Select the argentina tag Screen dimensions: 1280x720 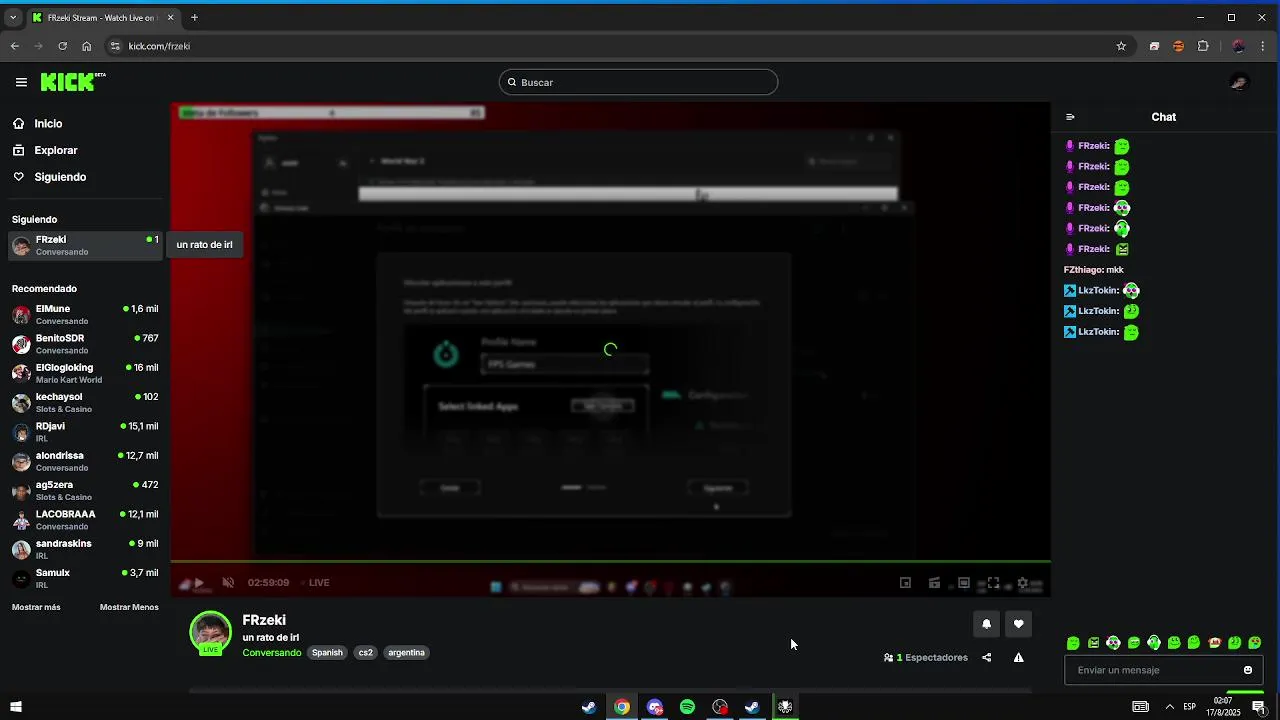[406, 652]
